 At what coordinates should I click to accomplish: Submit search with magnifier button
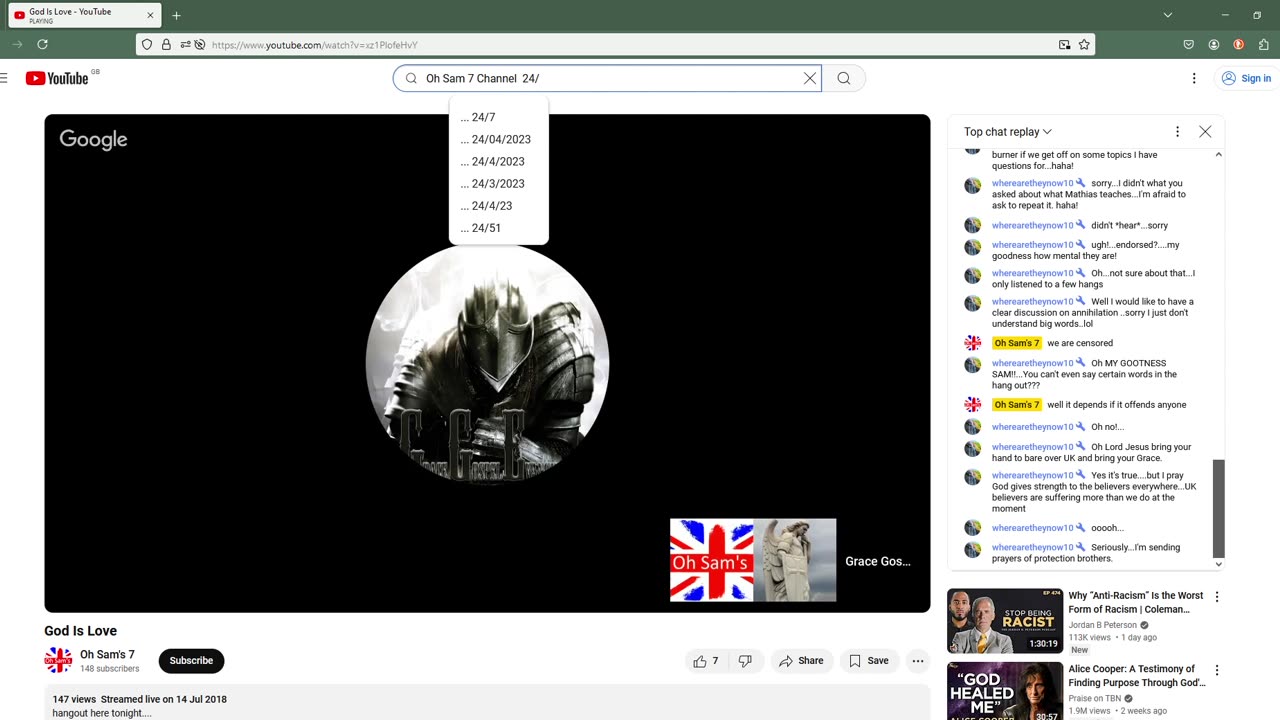[x=844, y=78]
